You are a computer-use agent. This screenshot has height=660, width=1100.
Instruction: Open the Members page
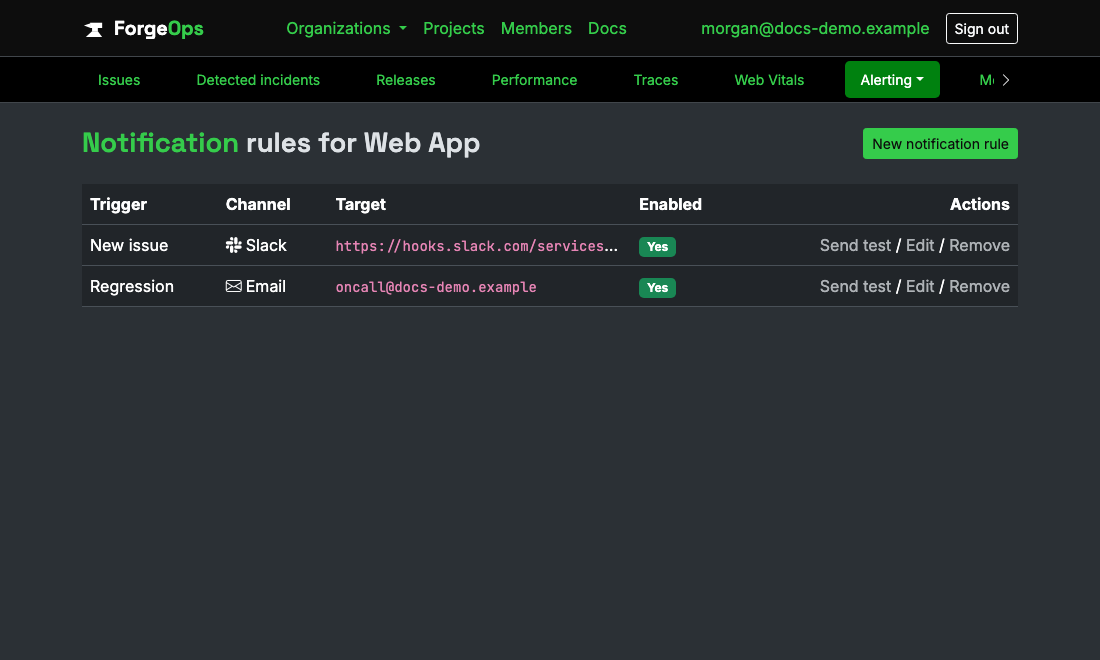(x=536, y=28)
